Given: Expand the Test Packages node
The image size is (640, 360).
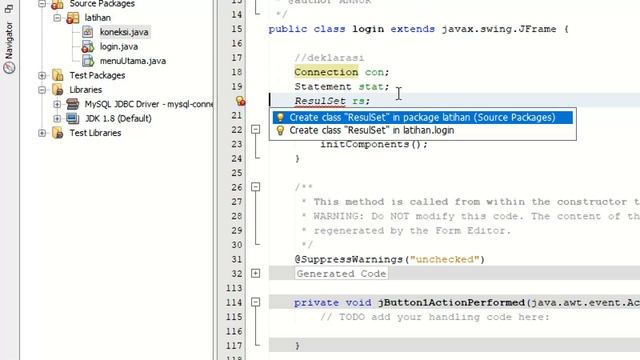Looking at the screenshot, I should pos(42,76).
